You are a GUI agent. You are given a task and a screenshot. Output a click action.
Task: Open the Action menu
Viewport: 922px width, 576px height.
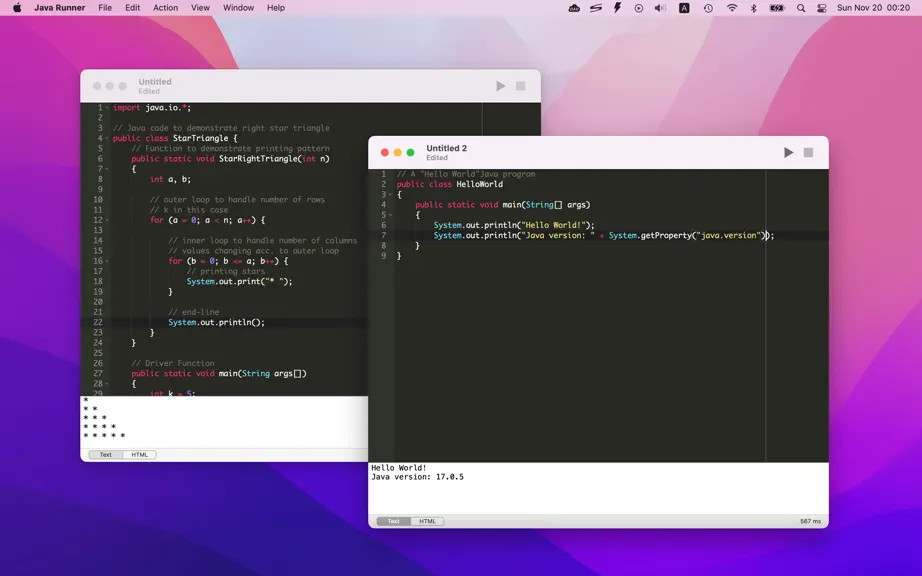[165, 8]
